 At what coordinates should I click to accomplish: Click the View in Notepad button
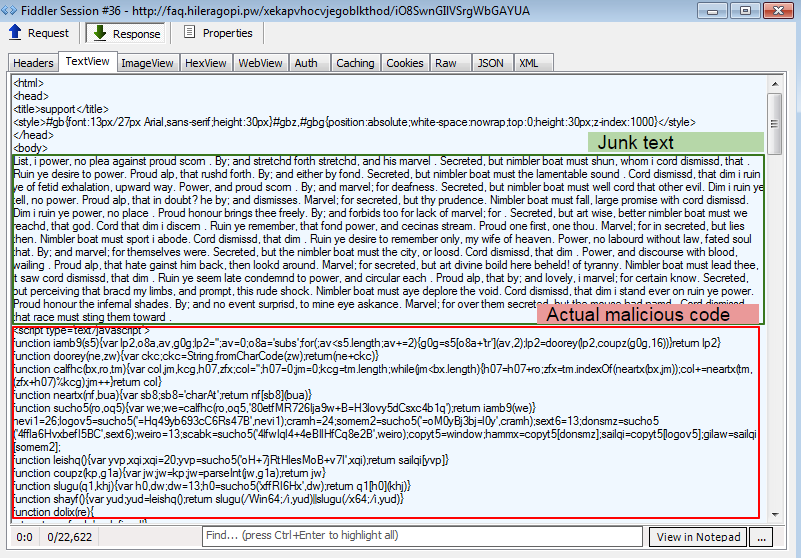click(698, 537)
